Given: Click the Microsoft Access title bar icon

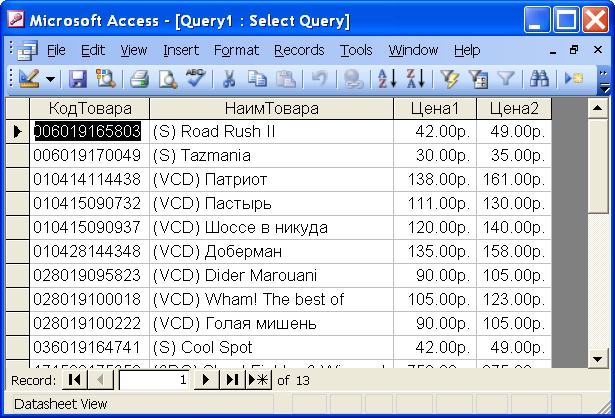Looking at the screenshot, I should pos(16,20).
